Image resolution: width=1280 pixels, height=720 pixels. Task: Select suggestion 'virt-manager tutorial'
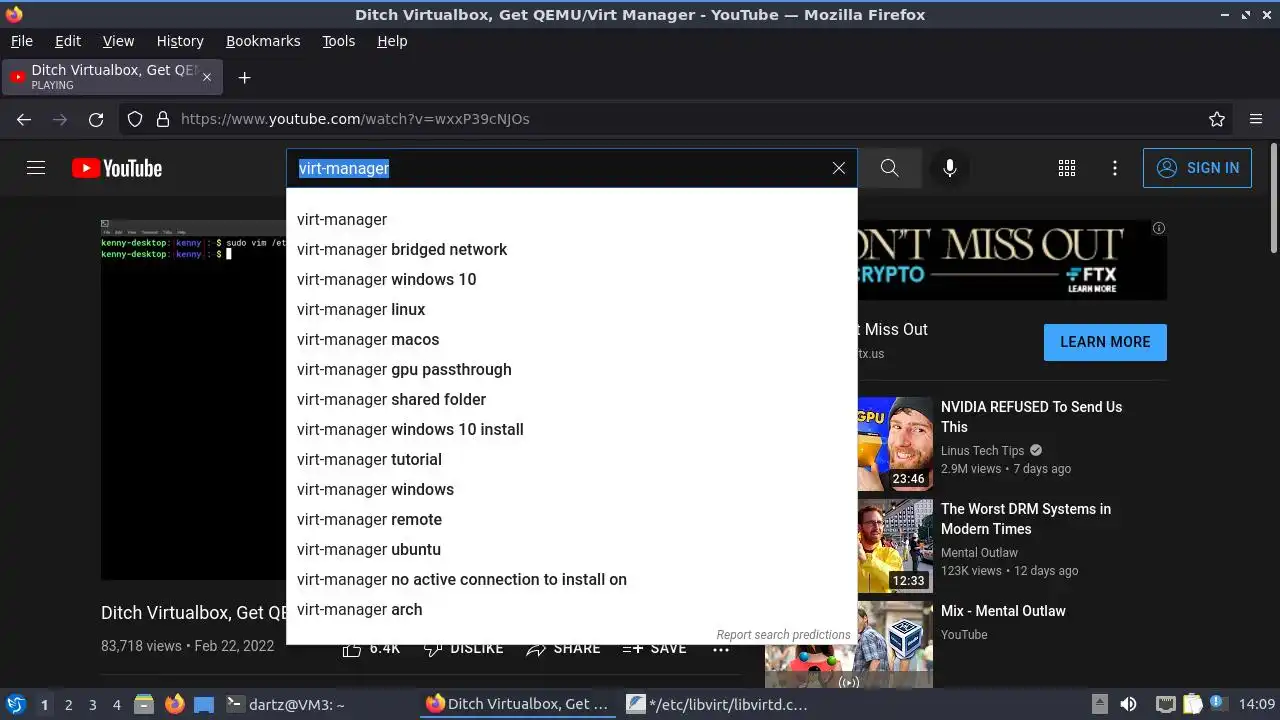tap(571, 459)
